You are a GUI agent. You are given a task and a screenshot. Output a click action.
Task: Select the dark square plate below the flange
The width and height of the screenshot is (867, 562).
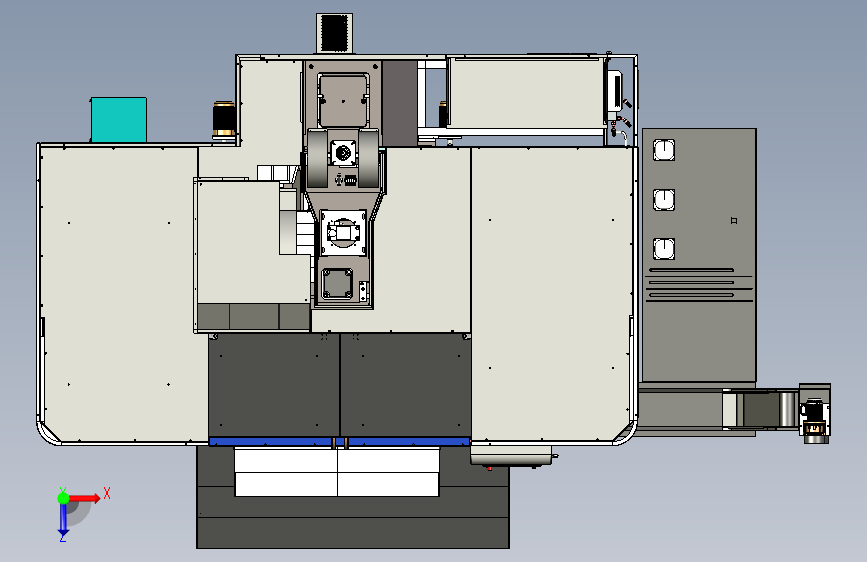(x=337, y=284)
